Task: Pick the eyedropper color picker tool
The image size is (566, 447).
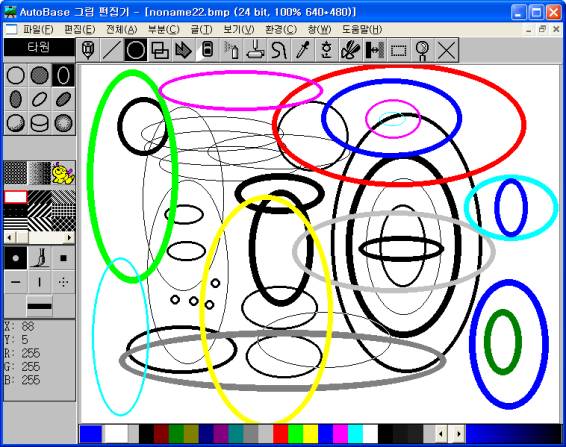Action: (302, 50)
